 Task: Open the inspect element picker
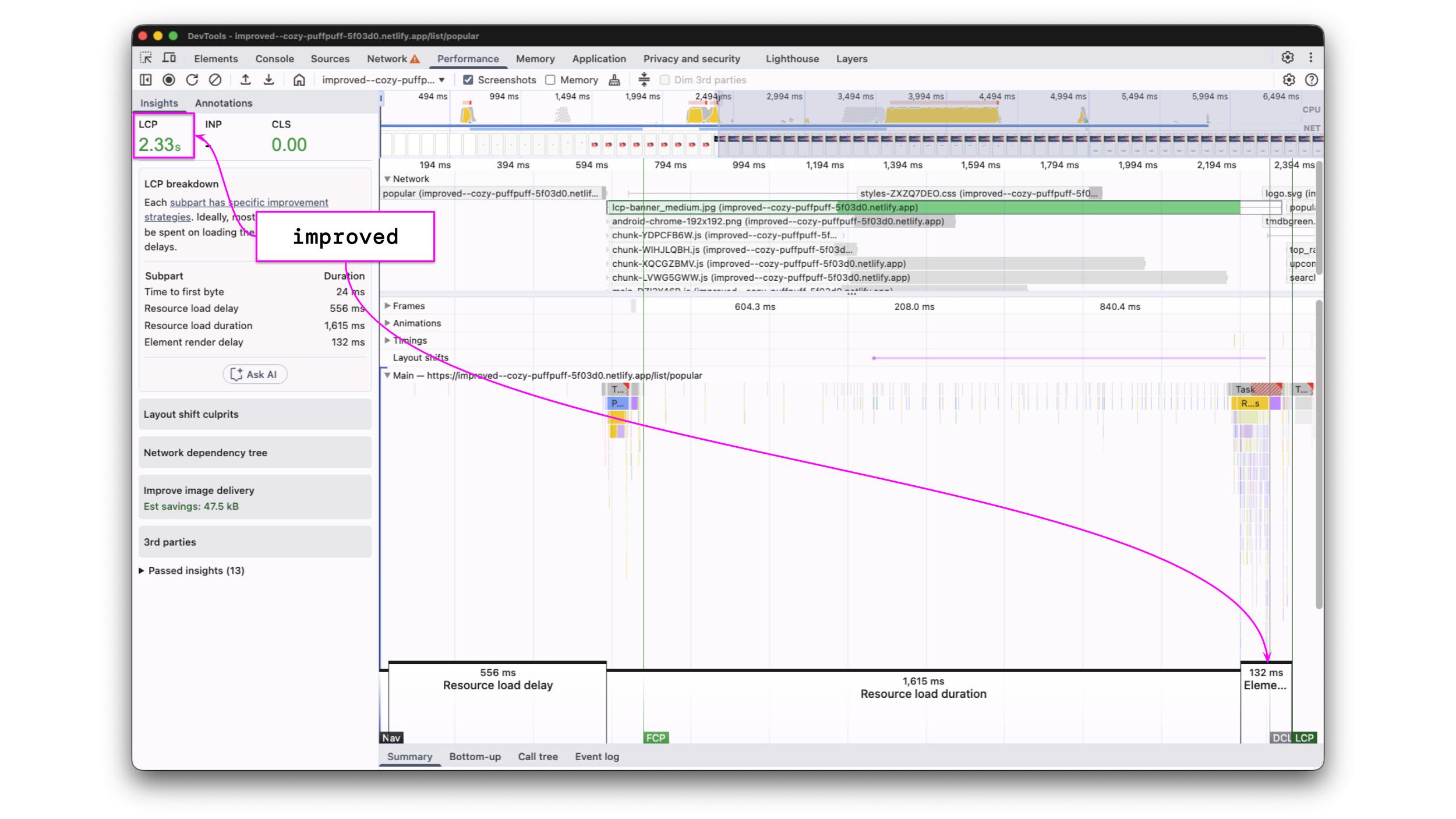(146, 58)
